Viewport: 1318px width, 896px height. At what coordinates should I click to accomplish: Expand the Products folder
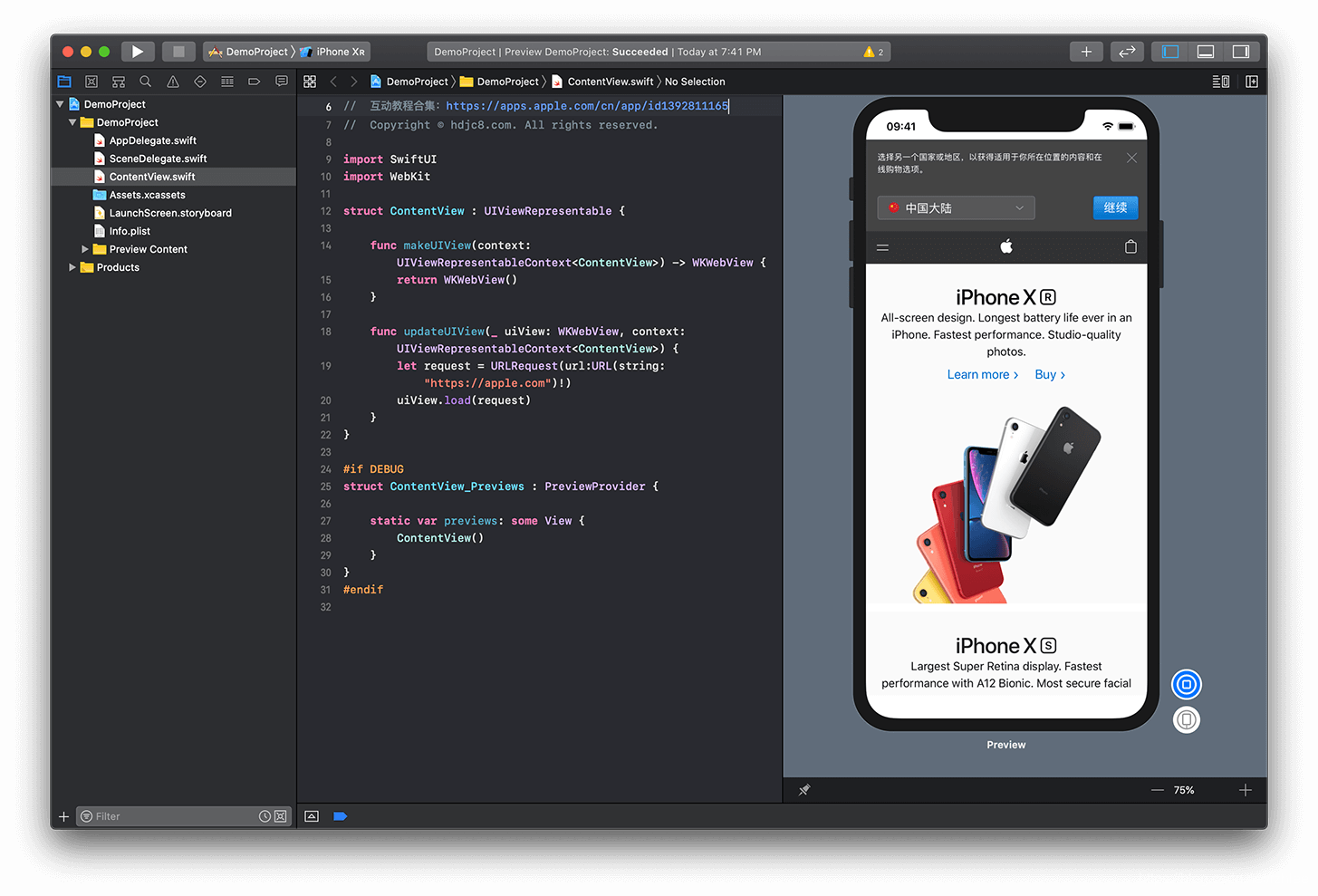point(72,267)
